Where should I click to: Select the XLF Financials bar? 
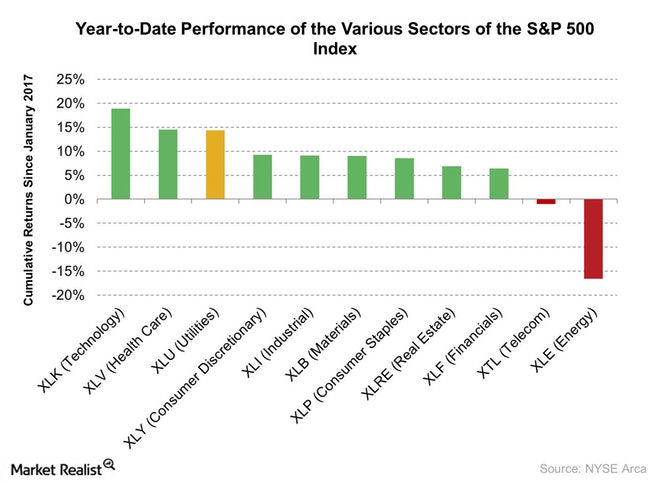pos(499,184)
